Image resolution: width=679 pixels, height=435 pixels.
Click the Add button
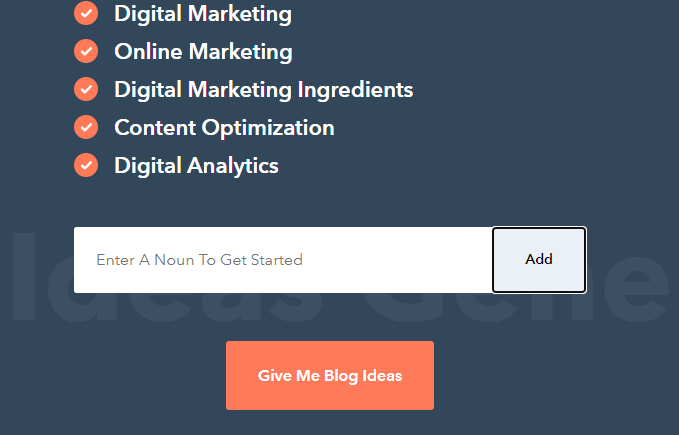[x=539, y=260]
